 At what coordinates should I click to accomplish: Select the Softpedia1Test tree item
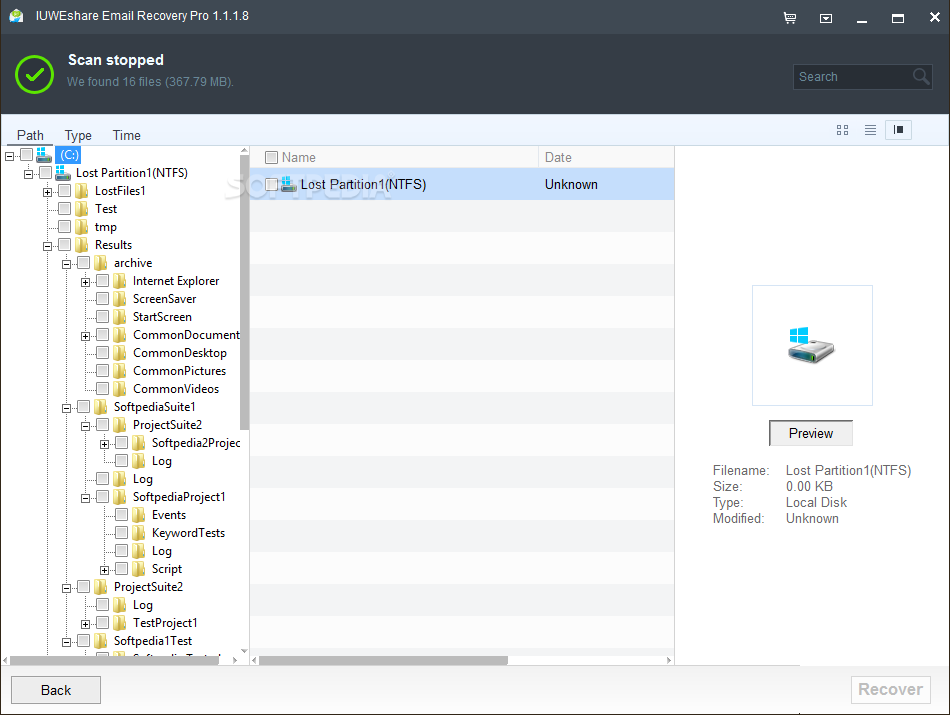point(153,641)
